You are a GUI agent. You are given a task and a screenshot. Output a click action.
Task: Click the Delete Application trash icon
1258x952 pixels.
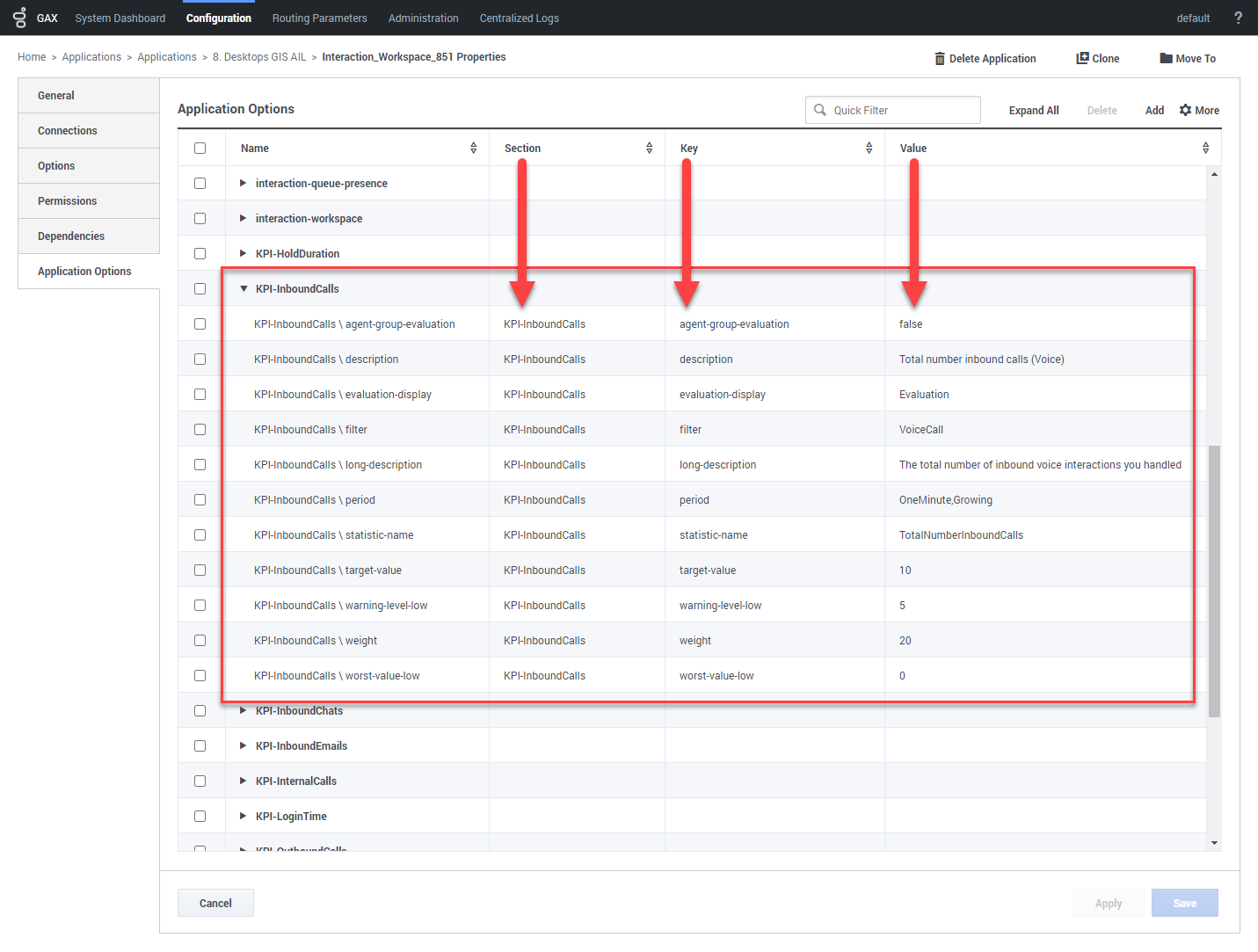point(939,58)
